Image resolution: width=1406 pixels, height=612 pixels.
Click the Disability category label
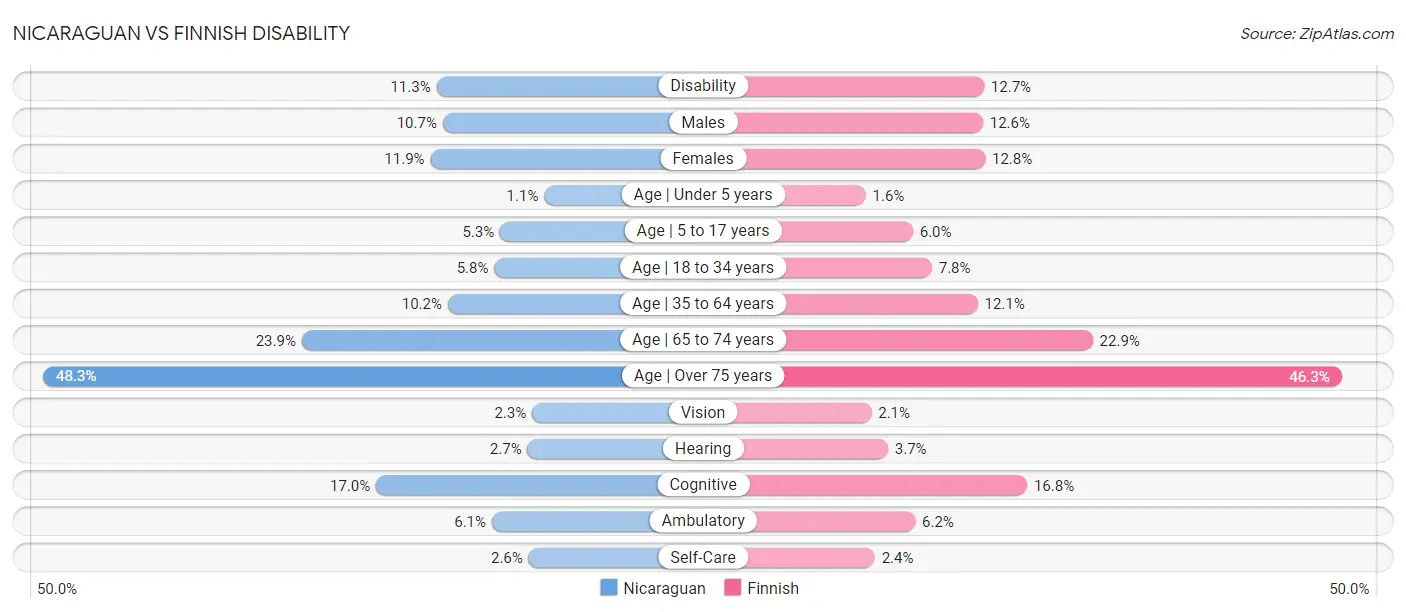tap(703, 86)
